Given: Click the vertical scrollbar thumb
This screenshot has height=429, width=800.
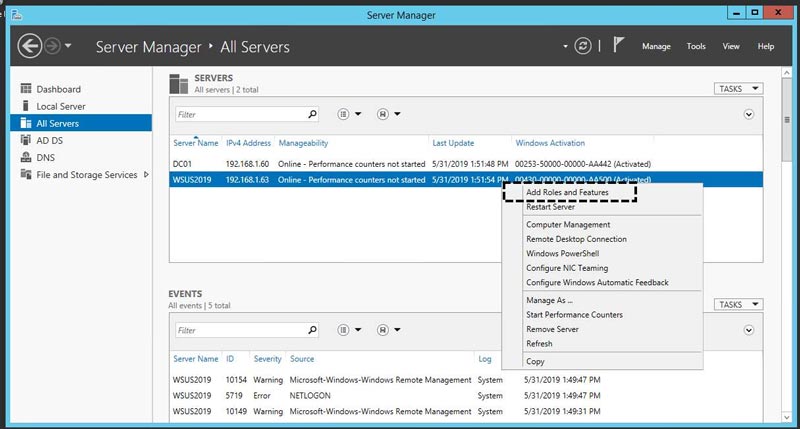Looking at the screenshot, I should point(787,120).
